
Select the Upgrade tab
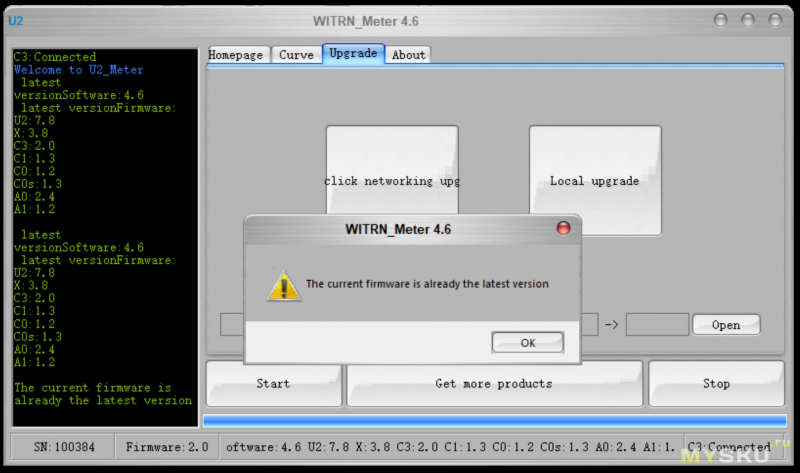click(x=353, y=54)
